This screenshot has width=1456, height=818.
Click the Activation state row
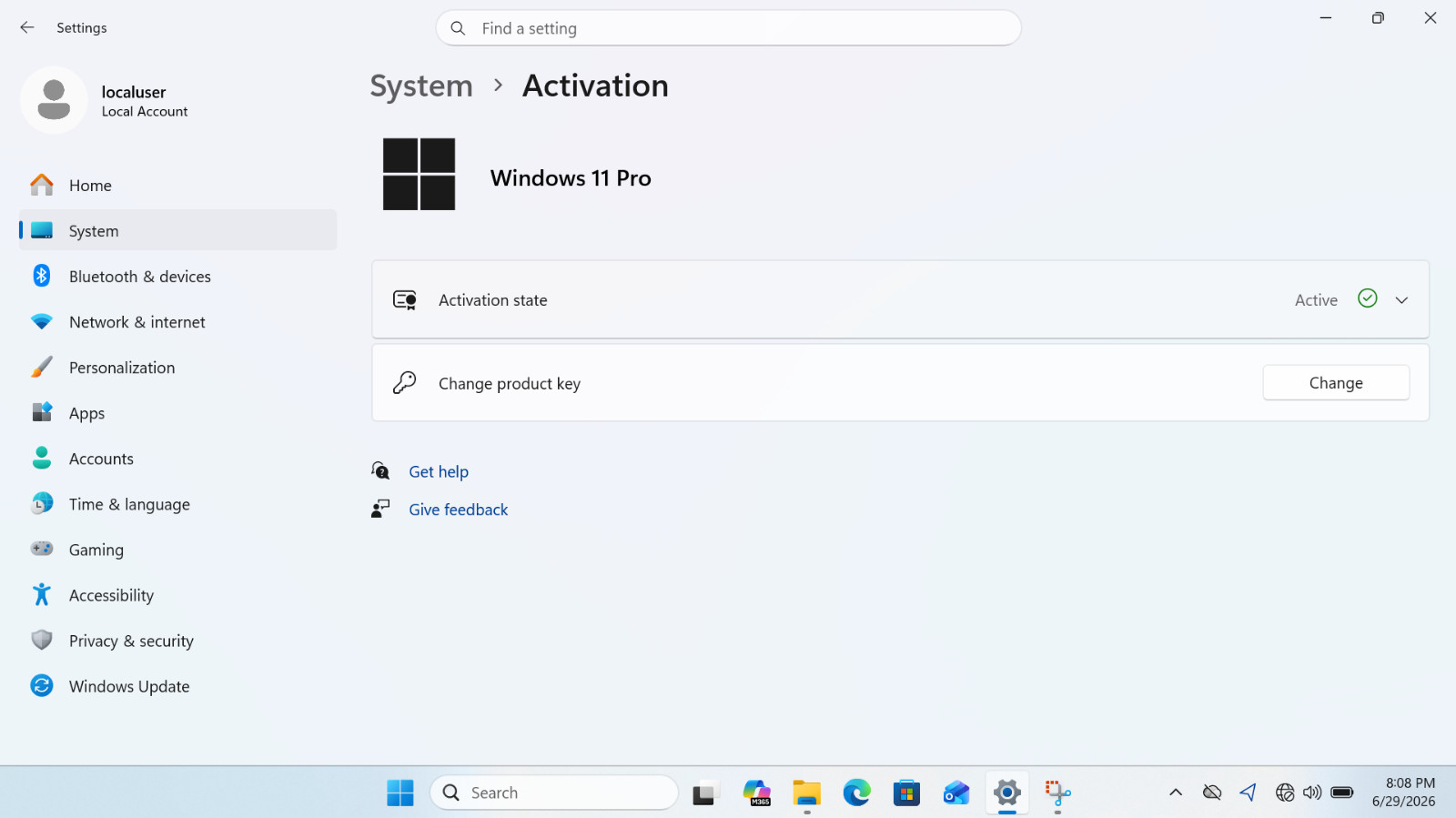(x=900, y=299)
